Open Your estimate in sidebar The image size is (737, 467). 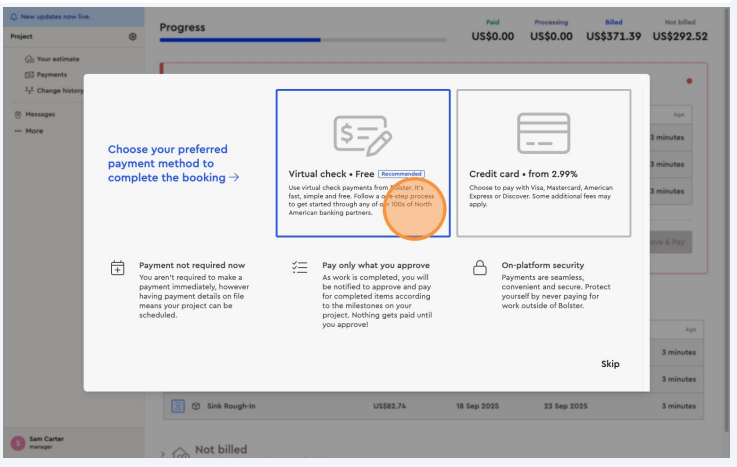click(57, 59)
